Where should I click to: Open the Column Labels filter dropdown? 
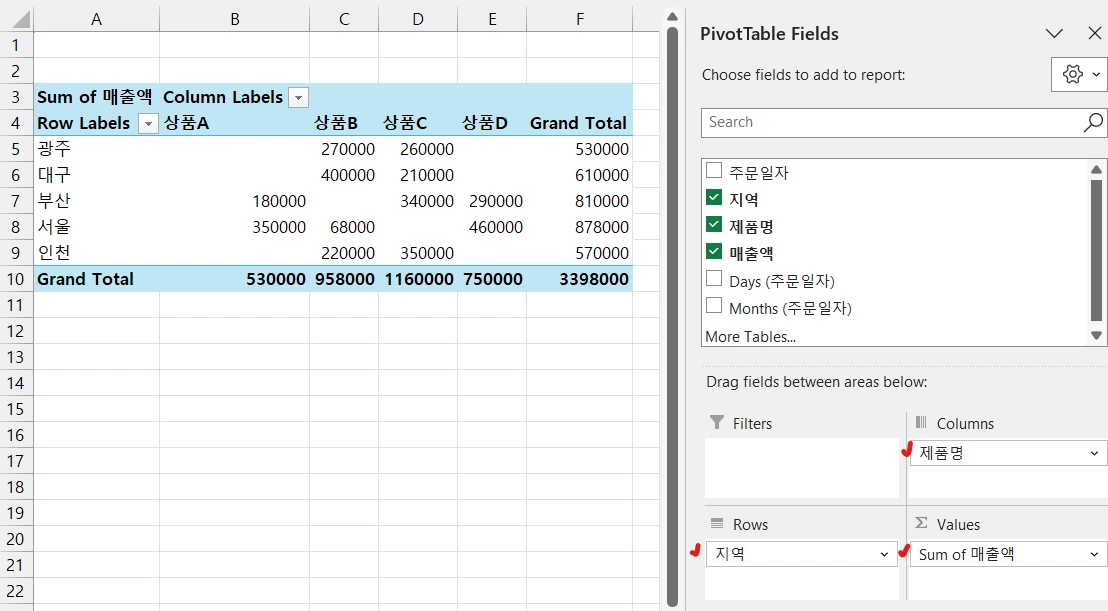(299, 97)
